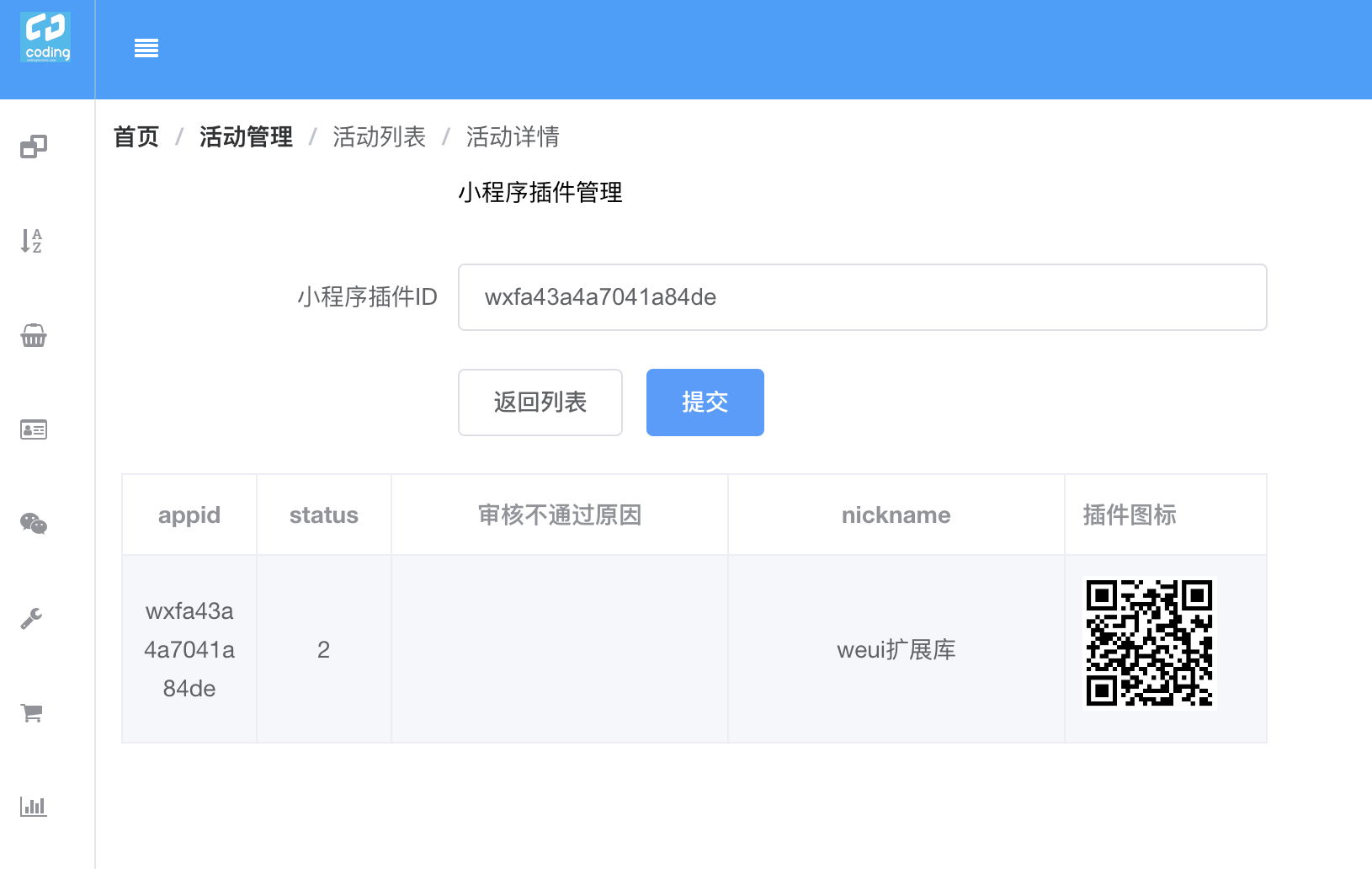The height and width of the screenshot is (869, 1372).
Task: Open the shopping basket sidebar icon
Action: pyautogui.click(x=34, y=335)
